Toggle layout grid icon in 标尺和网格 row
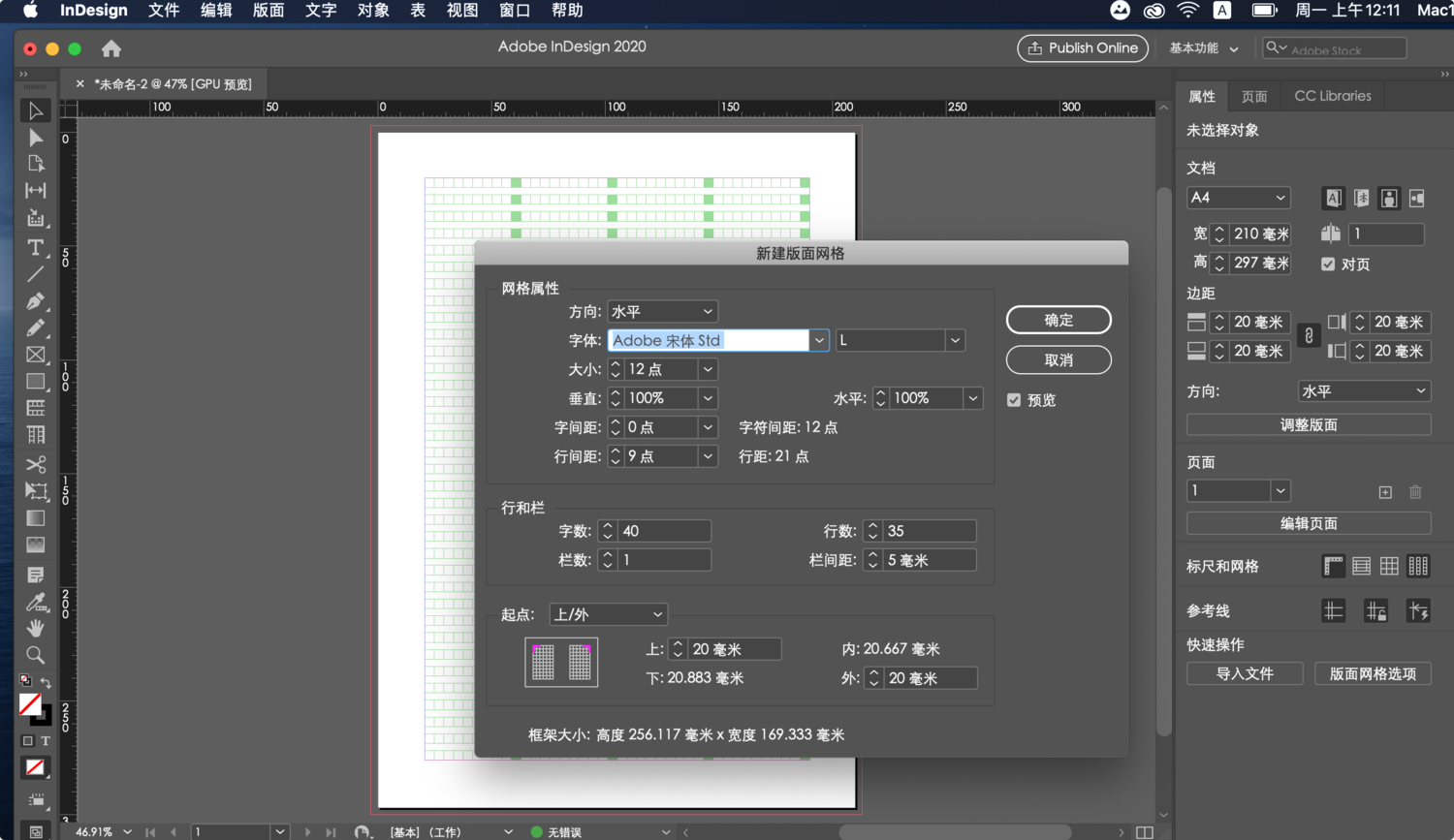This screenshot has height=840, width=1454. 1418,566
